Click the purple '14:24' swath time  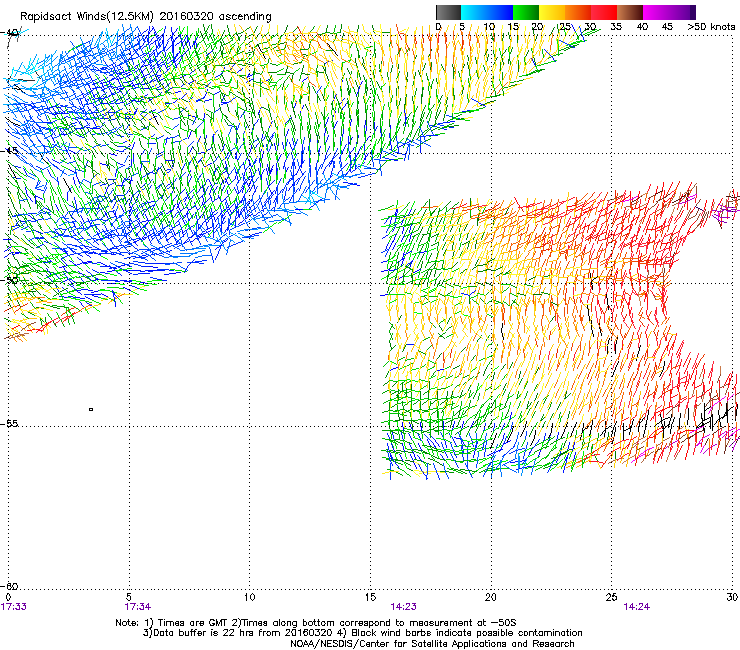[x=637, y=607]
